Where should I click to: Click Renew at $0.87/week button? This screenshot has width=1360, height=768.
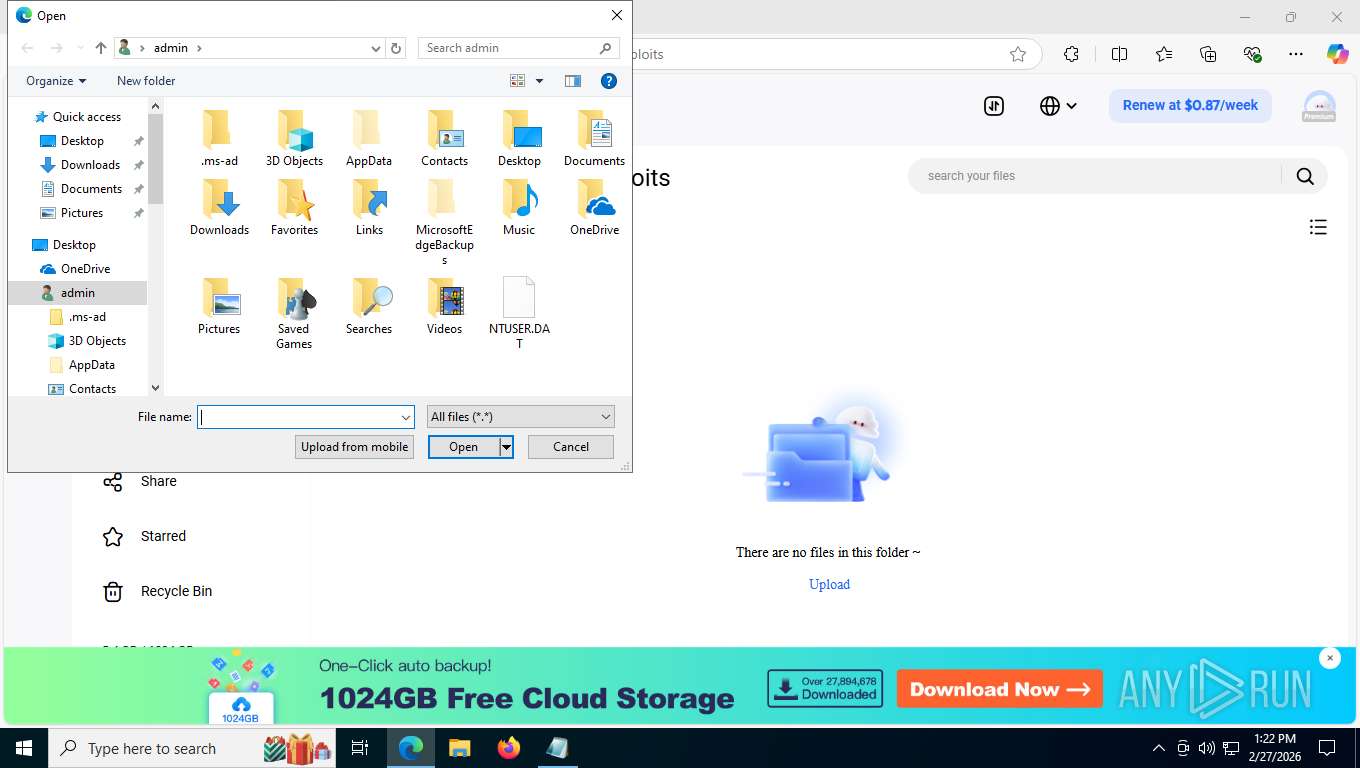1190,105
